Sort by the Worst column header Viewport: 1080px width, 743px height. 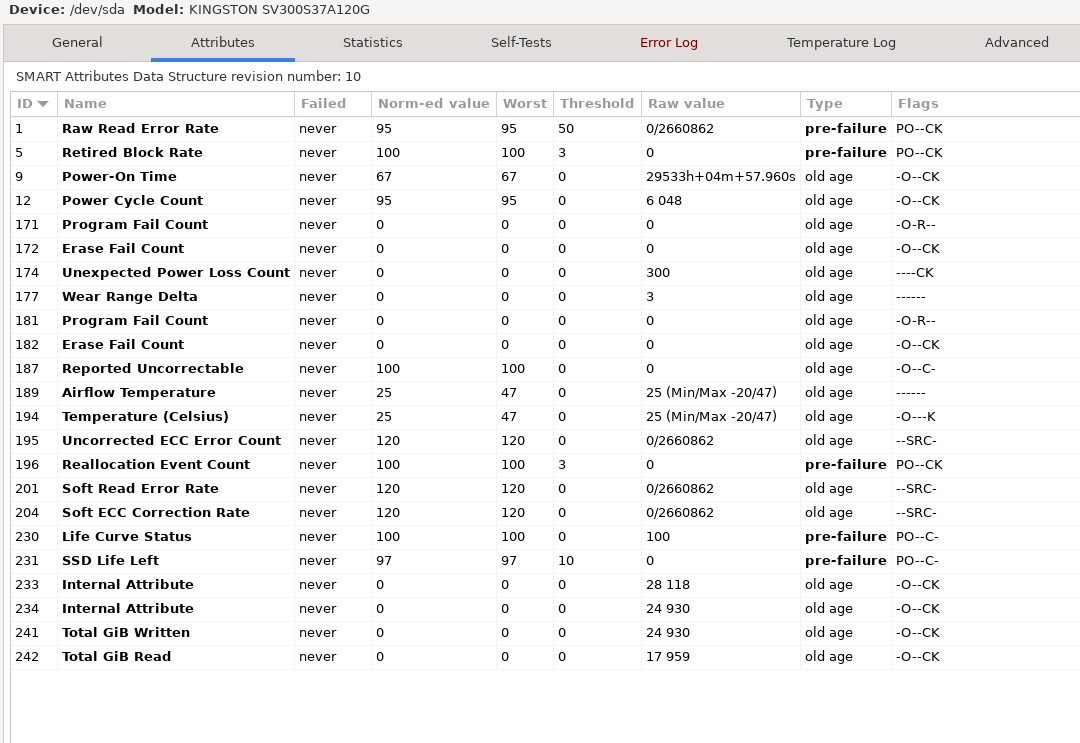coord(525,104)
